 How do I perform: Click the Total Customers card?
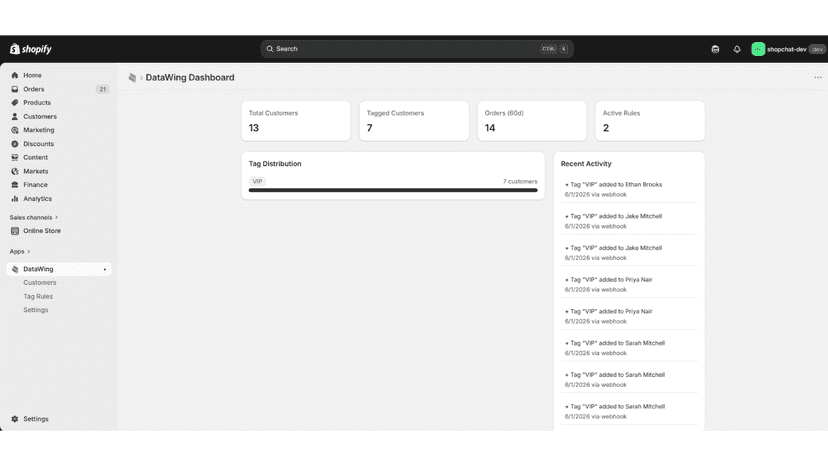click(x=296, y=121)
